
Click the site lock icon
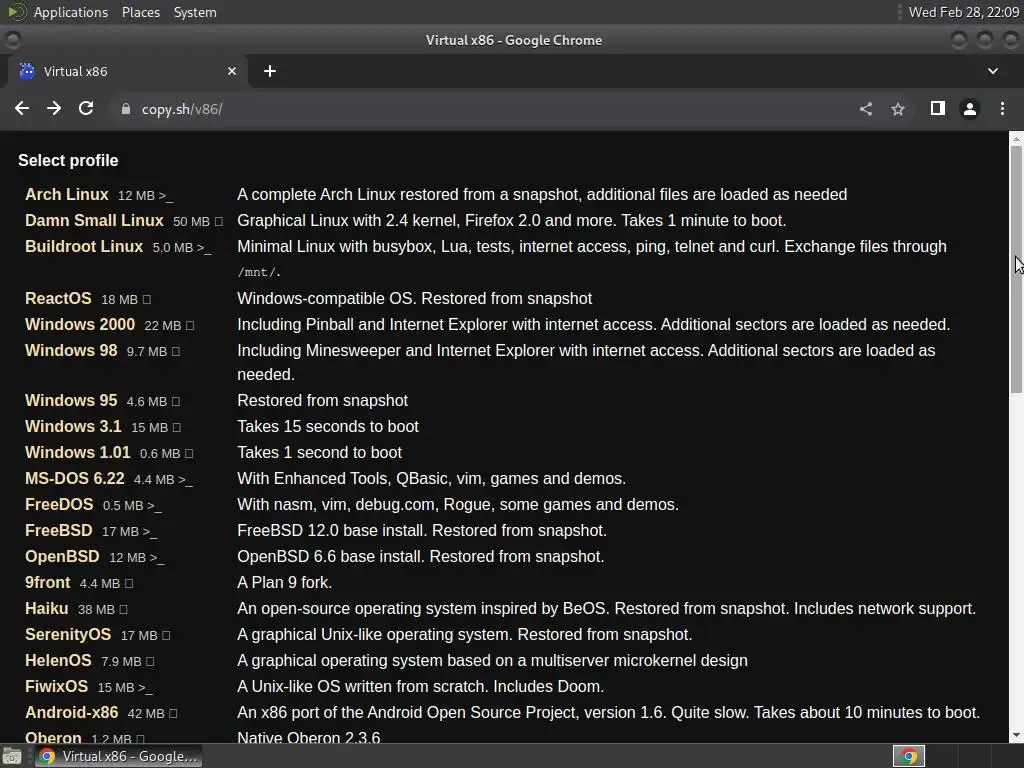pyautogui.click(x=126, y=109)
